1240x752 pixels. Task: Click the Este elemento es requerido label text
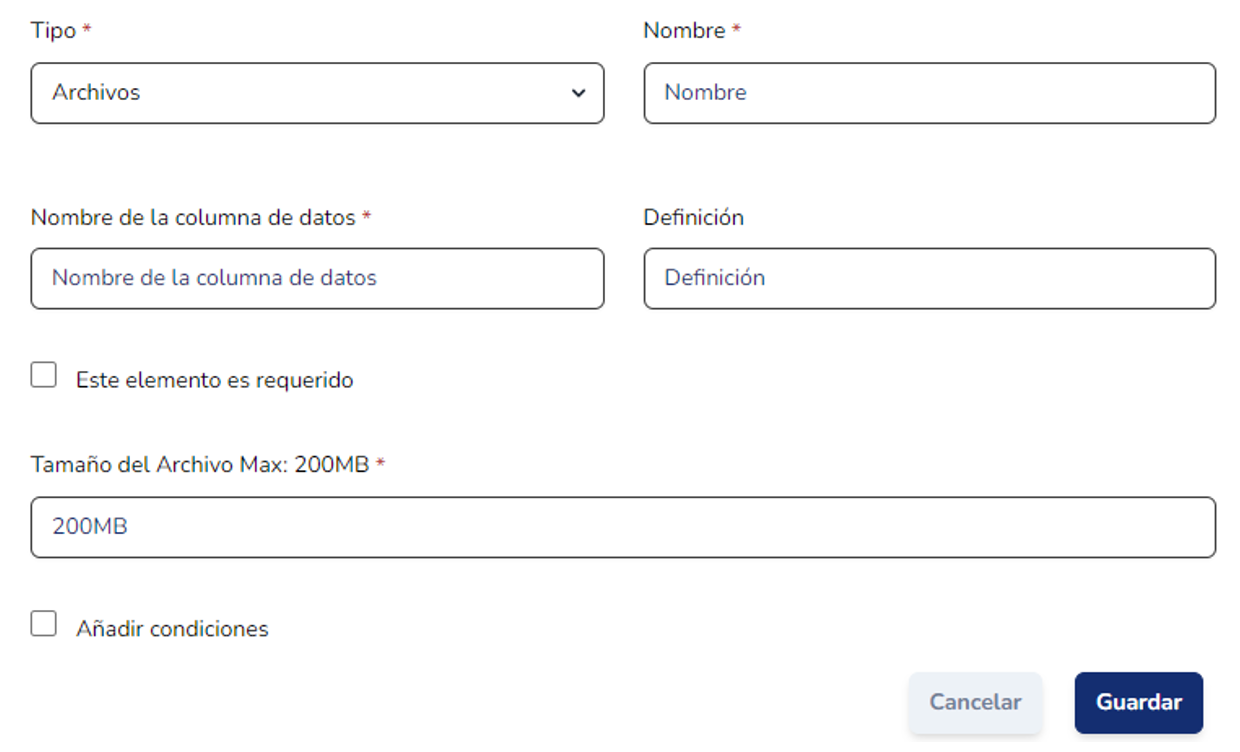pyautogui.click(x=214, y=380)
